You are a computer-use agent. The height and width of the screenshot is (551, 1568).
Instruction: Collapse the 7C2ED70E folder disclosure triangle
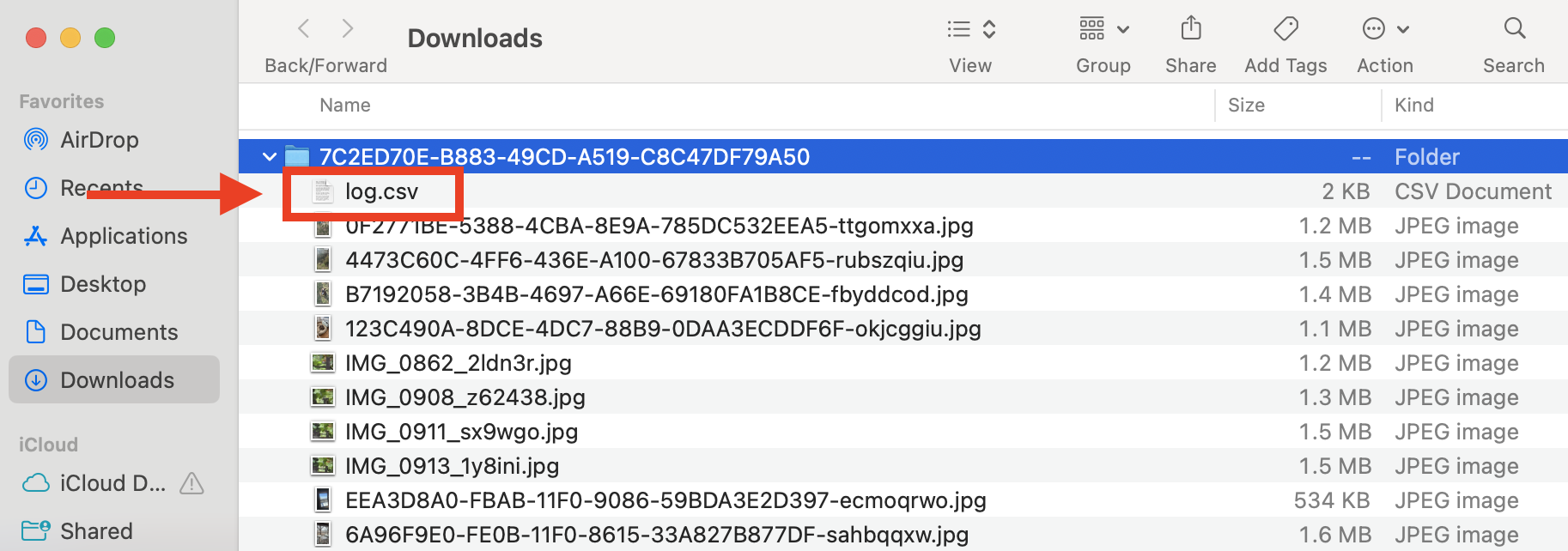270,156
